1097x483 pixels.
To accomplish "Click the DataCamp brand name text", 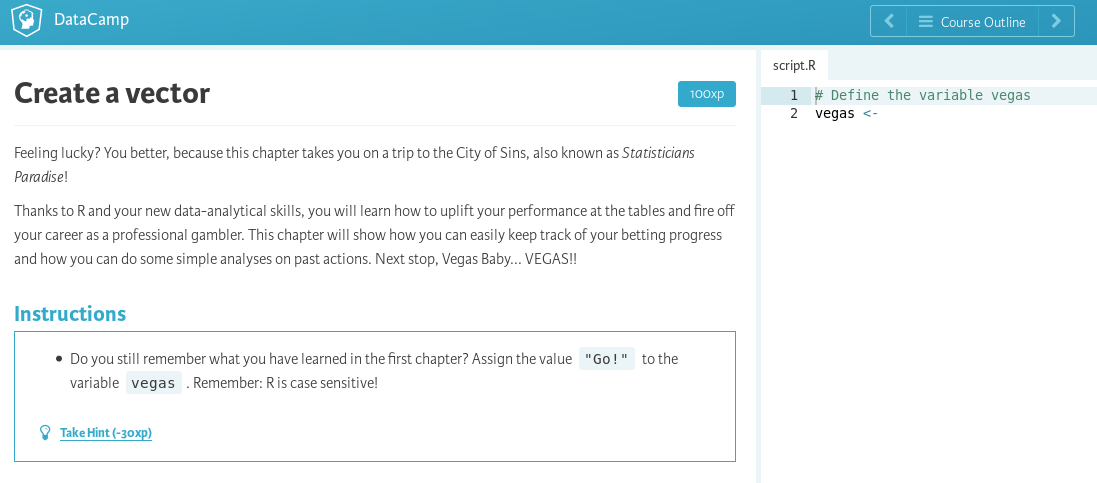I will coord(91,20).
